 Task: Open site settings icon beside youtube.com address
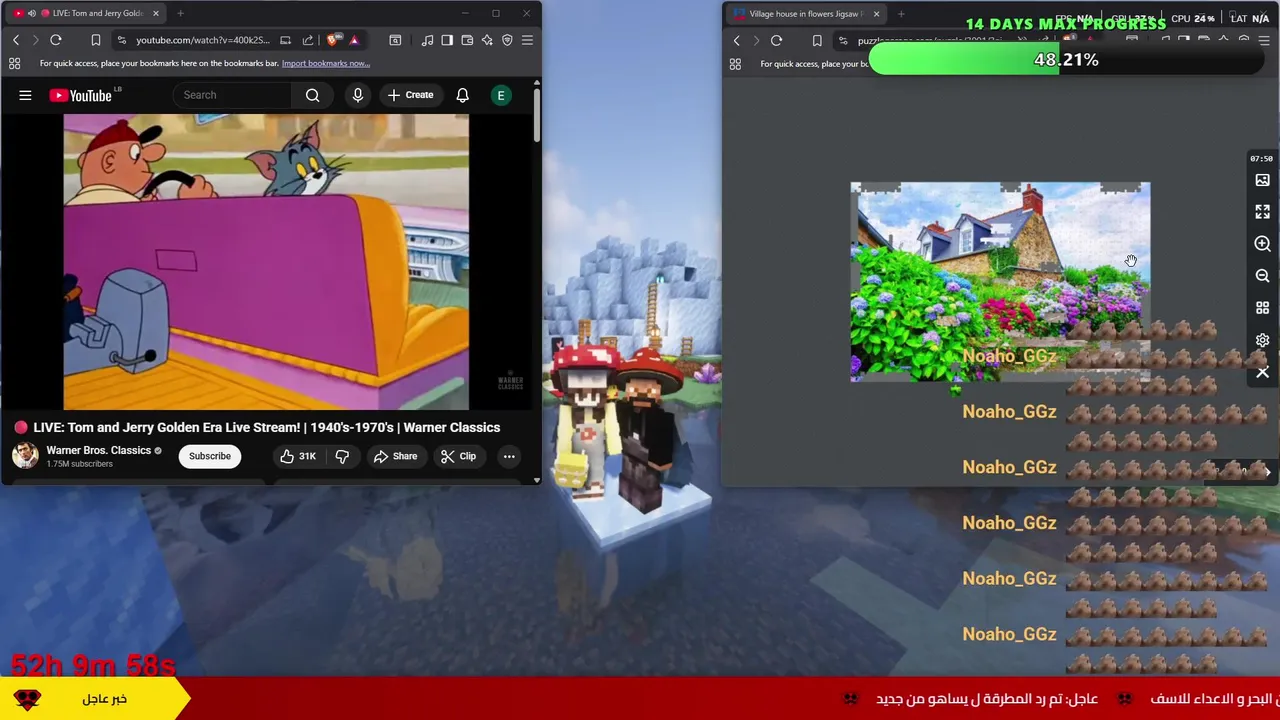coord(121,40)
